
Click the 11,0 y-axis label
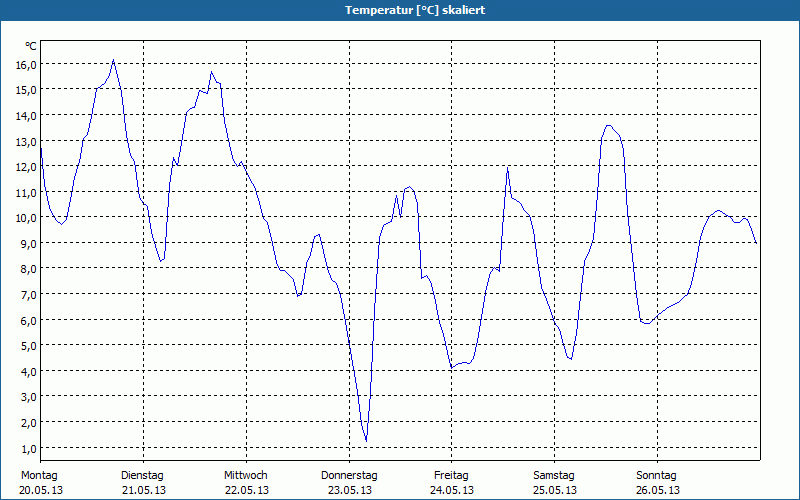[26, 193]
